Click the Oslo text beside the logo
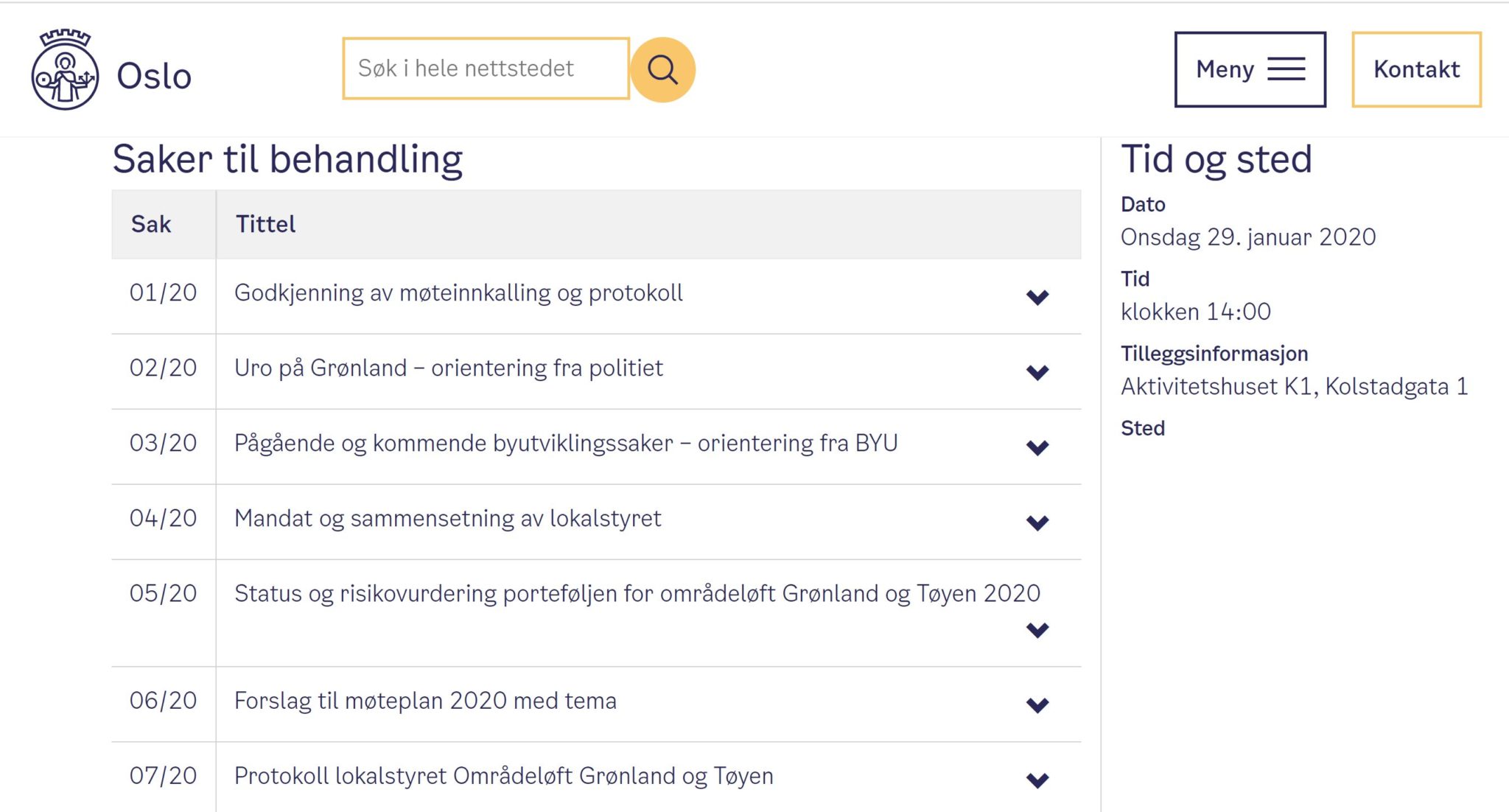This screenshot has height=812, width=1509. click(x=154, y=76)
